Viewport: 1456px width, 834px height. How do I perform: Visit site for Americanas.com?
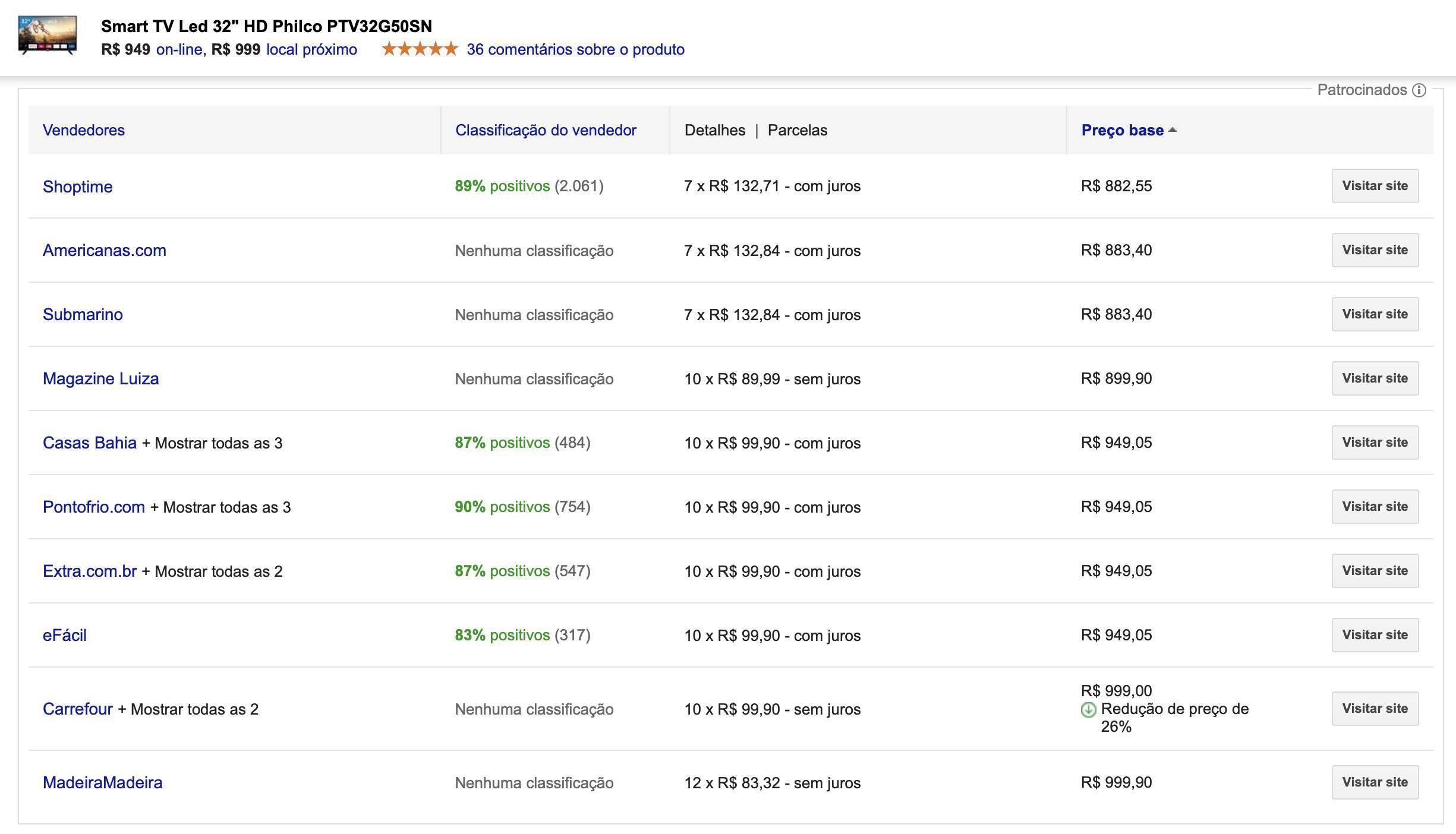click(x=1375, y=250)
